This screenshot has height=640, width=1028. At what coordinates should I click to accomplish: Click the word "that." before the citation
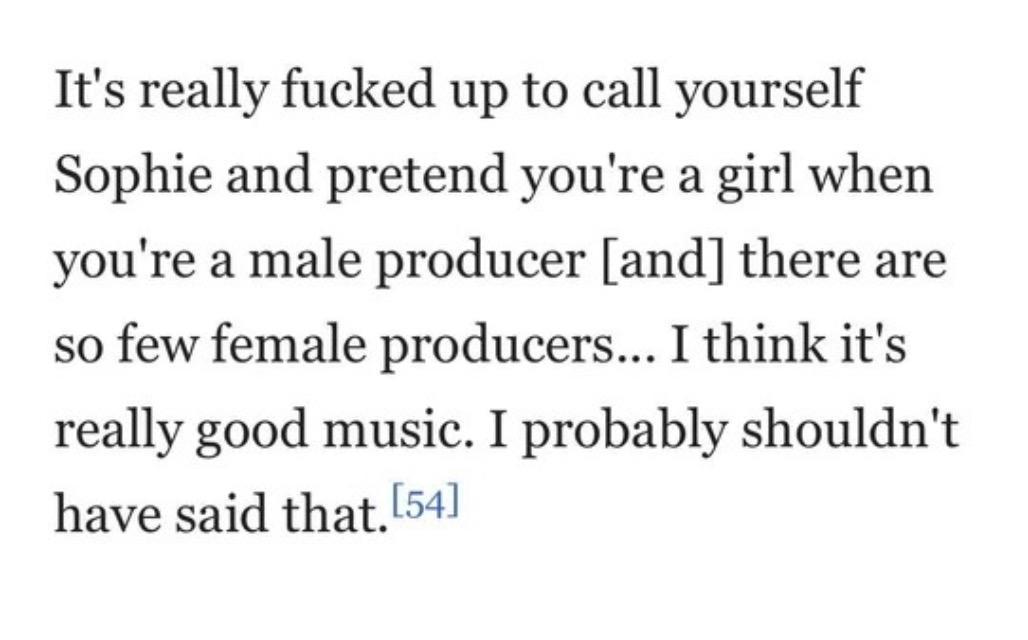pyautogui.click(x=335, y=513)
